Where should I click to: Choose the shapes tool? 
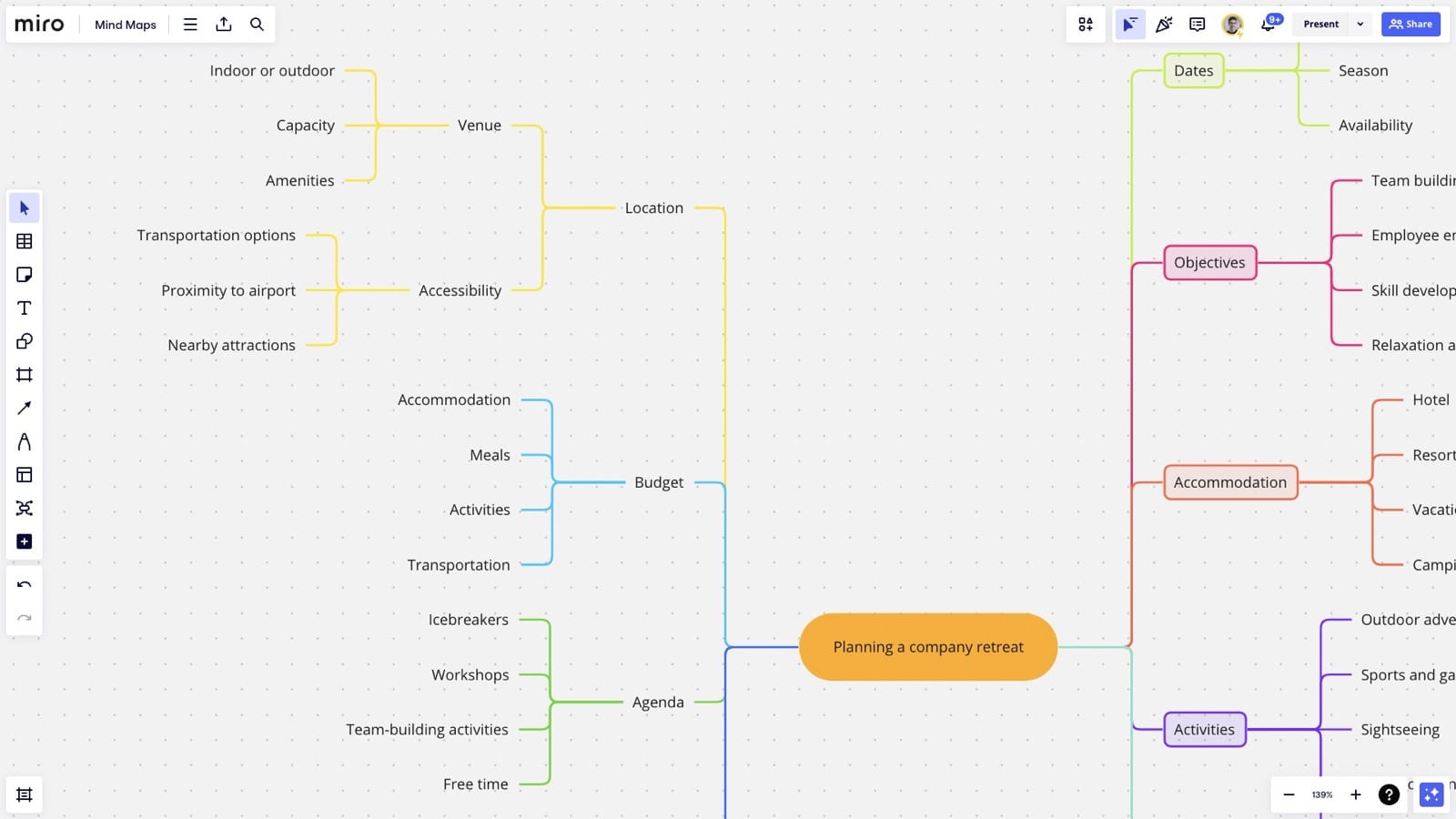coord(25,341)
